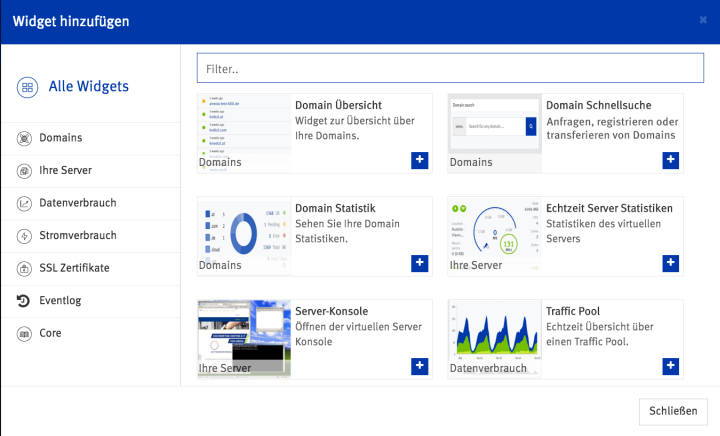The width and height of the screenshot is (720, 436).
Task: Click the Traffic Pool graph thumbnail
Action: click(495, 334)
